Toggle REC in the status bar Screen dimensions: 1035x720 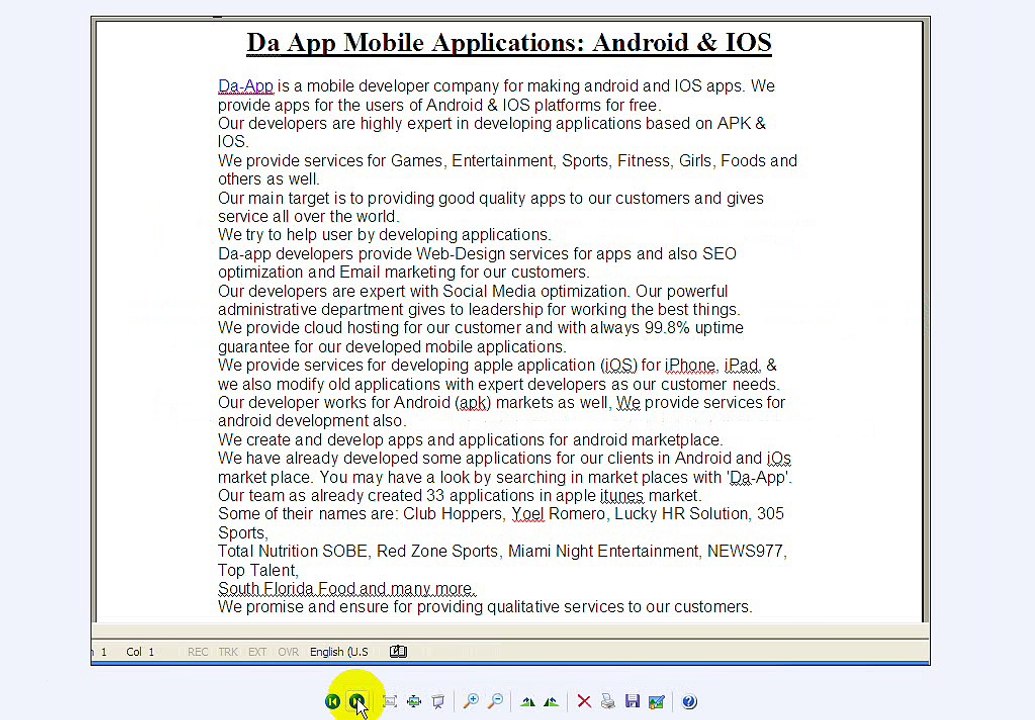point(198,652)
